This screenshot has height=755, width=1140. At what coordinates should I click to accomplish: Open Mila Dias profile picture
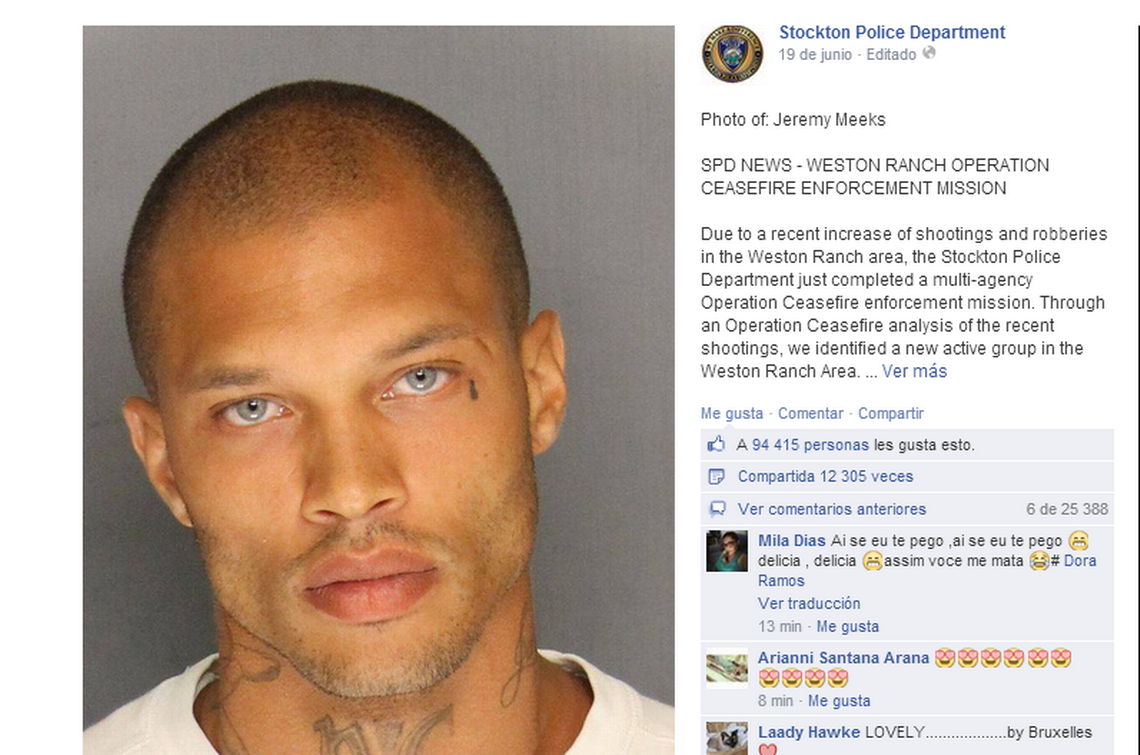727,551
